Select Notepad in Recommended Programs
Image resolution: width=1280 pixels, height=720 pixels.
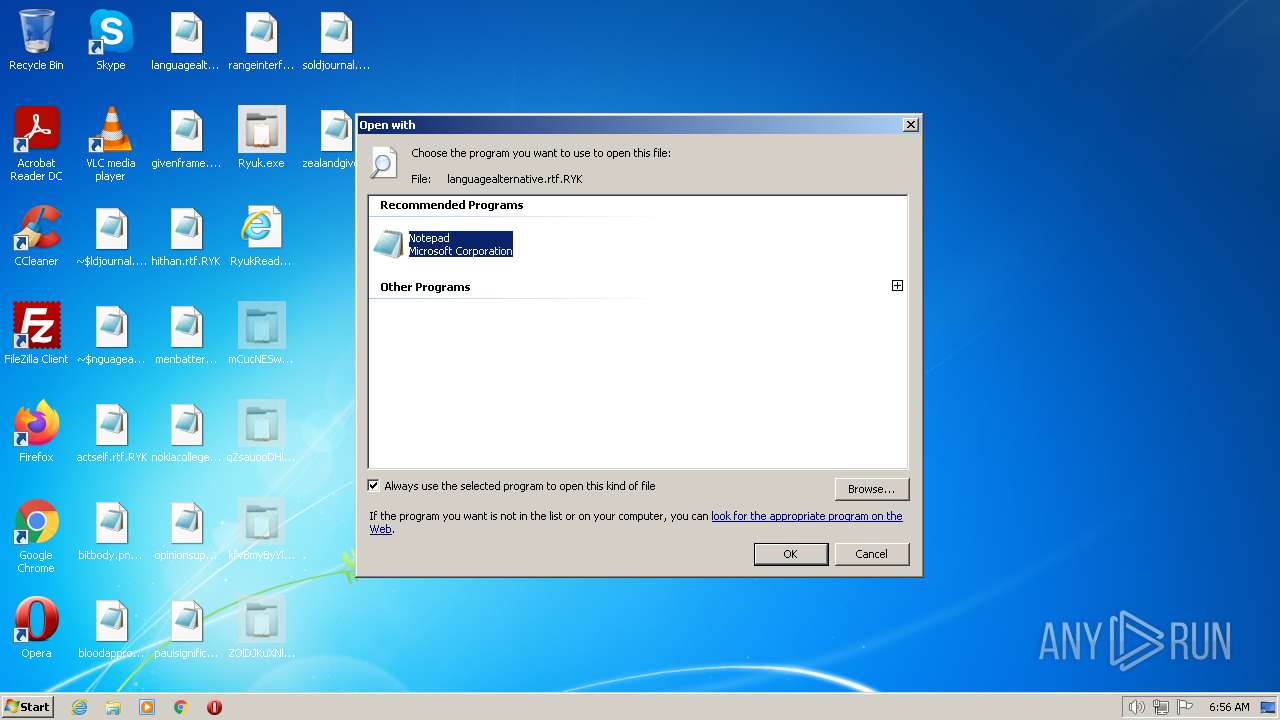click(443, 244)
